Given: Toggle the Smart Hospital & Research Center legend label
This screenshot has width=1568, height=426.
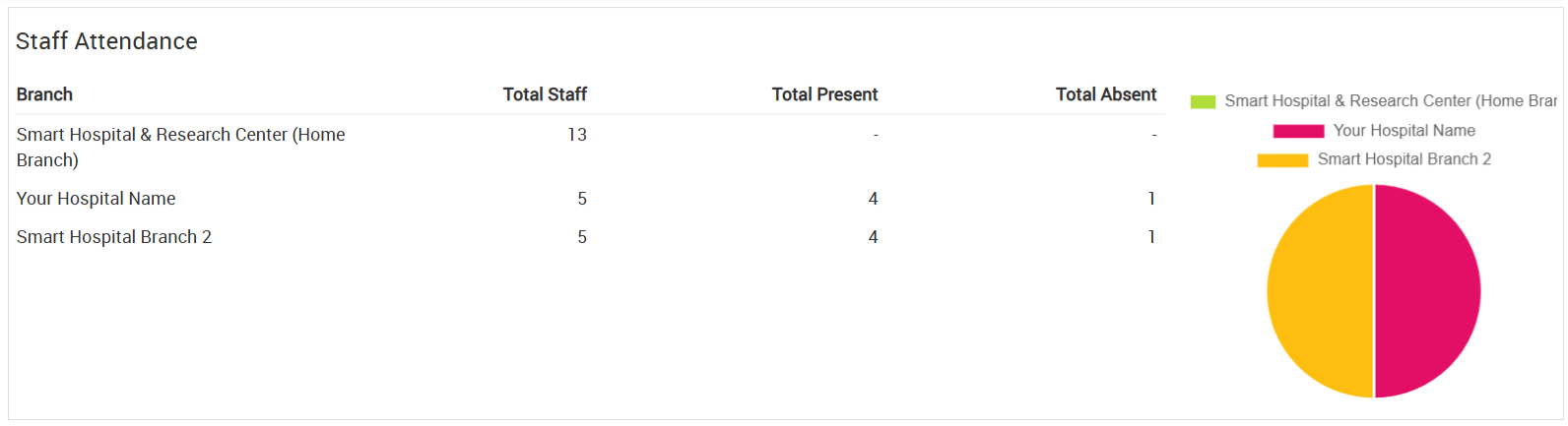Looking at the screenshot, I should pyautogui.click(x=1390, y=101).
